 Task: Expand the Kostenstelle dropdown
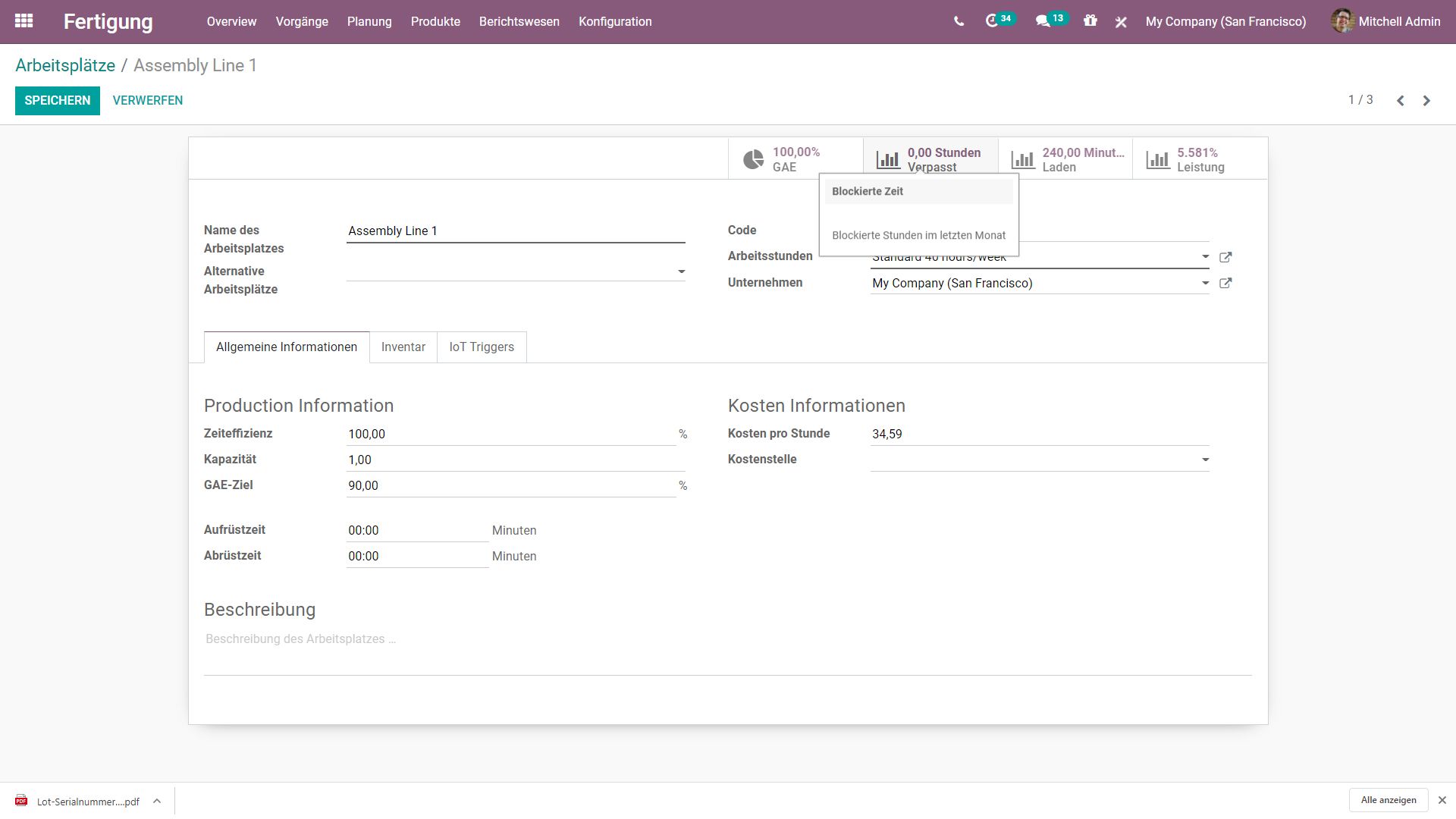click(1205, 460)
